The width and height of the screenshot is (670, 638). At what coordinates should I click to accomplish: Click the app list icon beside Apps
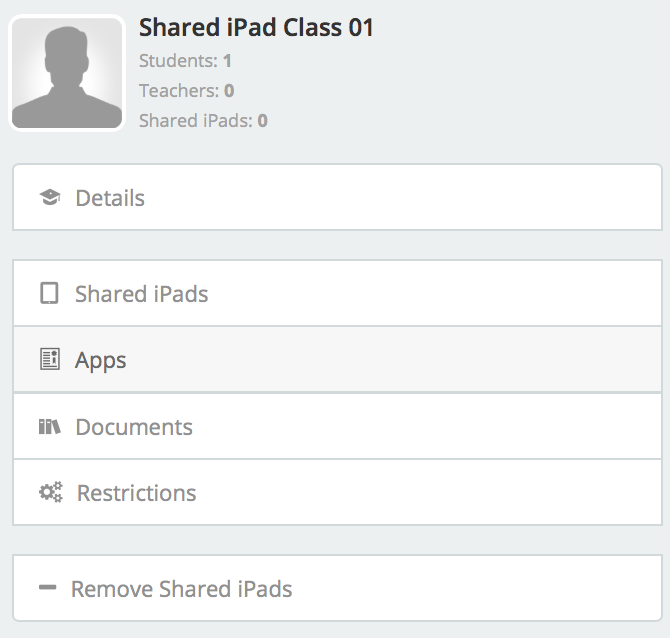point(50,359)
